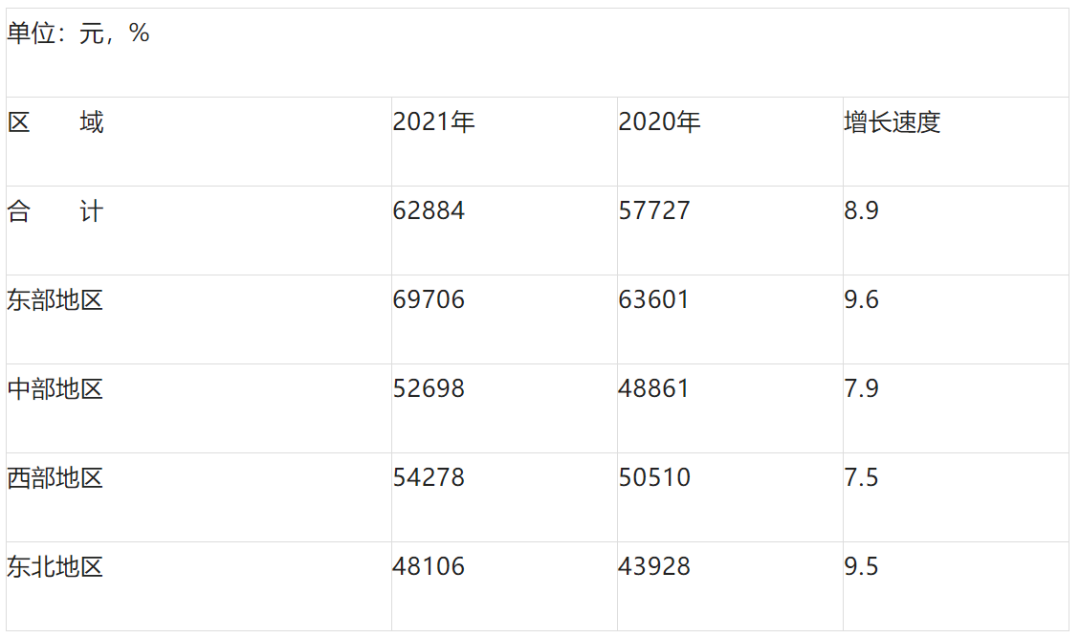Select the '合 计' row label

(x=56, y=212)
